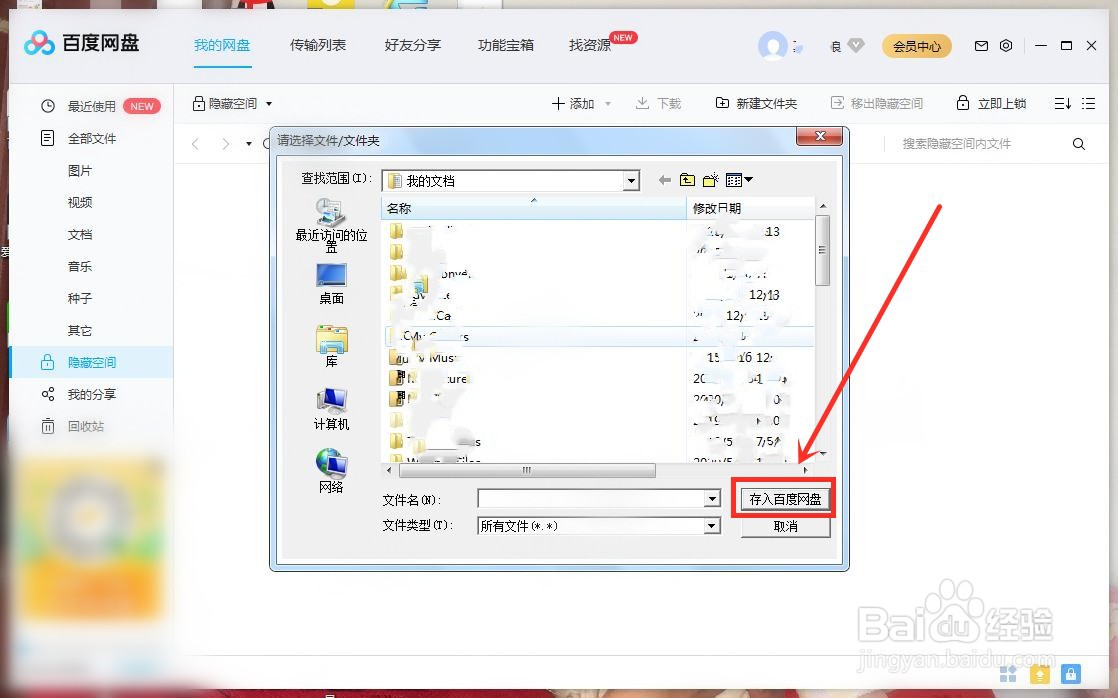Open the 文件名 dropdown arrow
The height and width of the screenshot is (698, 1118).
point(712,499)
